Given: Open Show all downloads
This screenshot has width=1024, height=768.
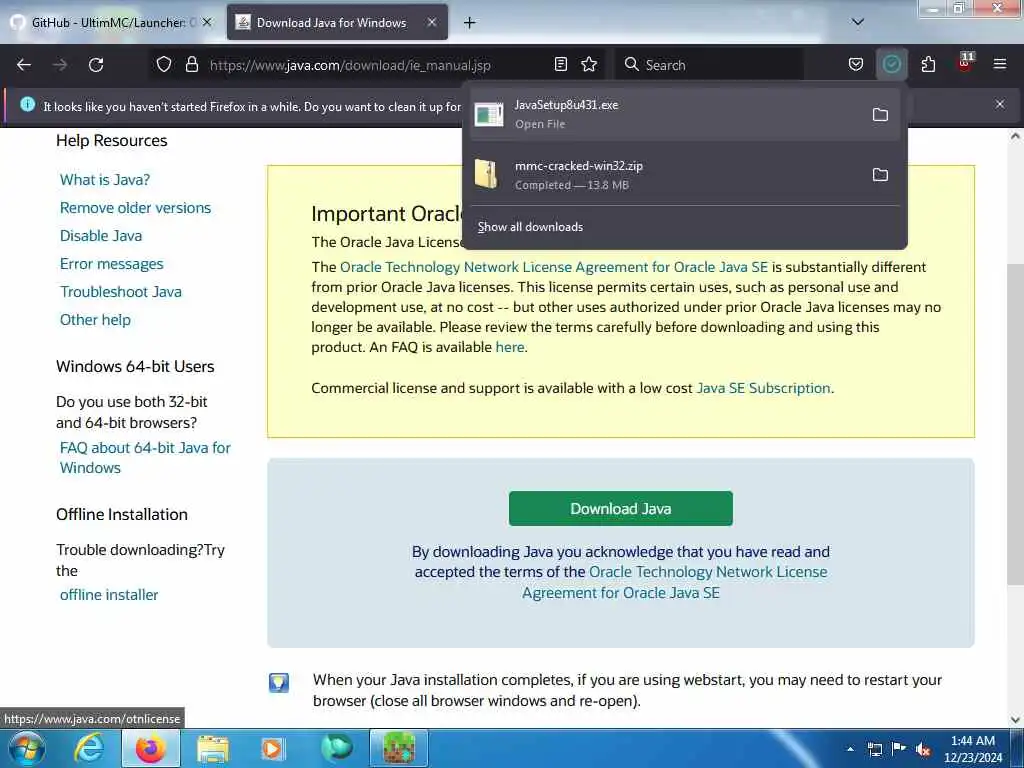Looking at the screenshot, I should point(530,227).
